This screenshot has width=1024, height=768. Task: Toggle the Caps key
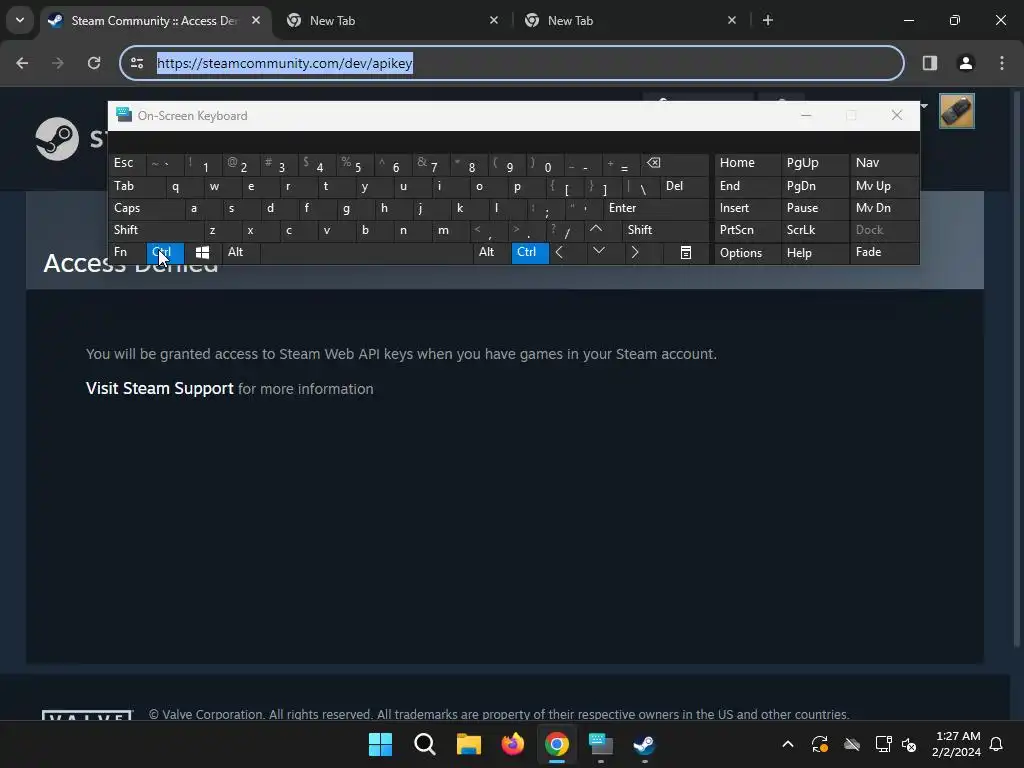[x=146, y=208]
